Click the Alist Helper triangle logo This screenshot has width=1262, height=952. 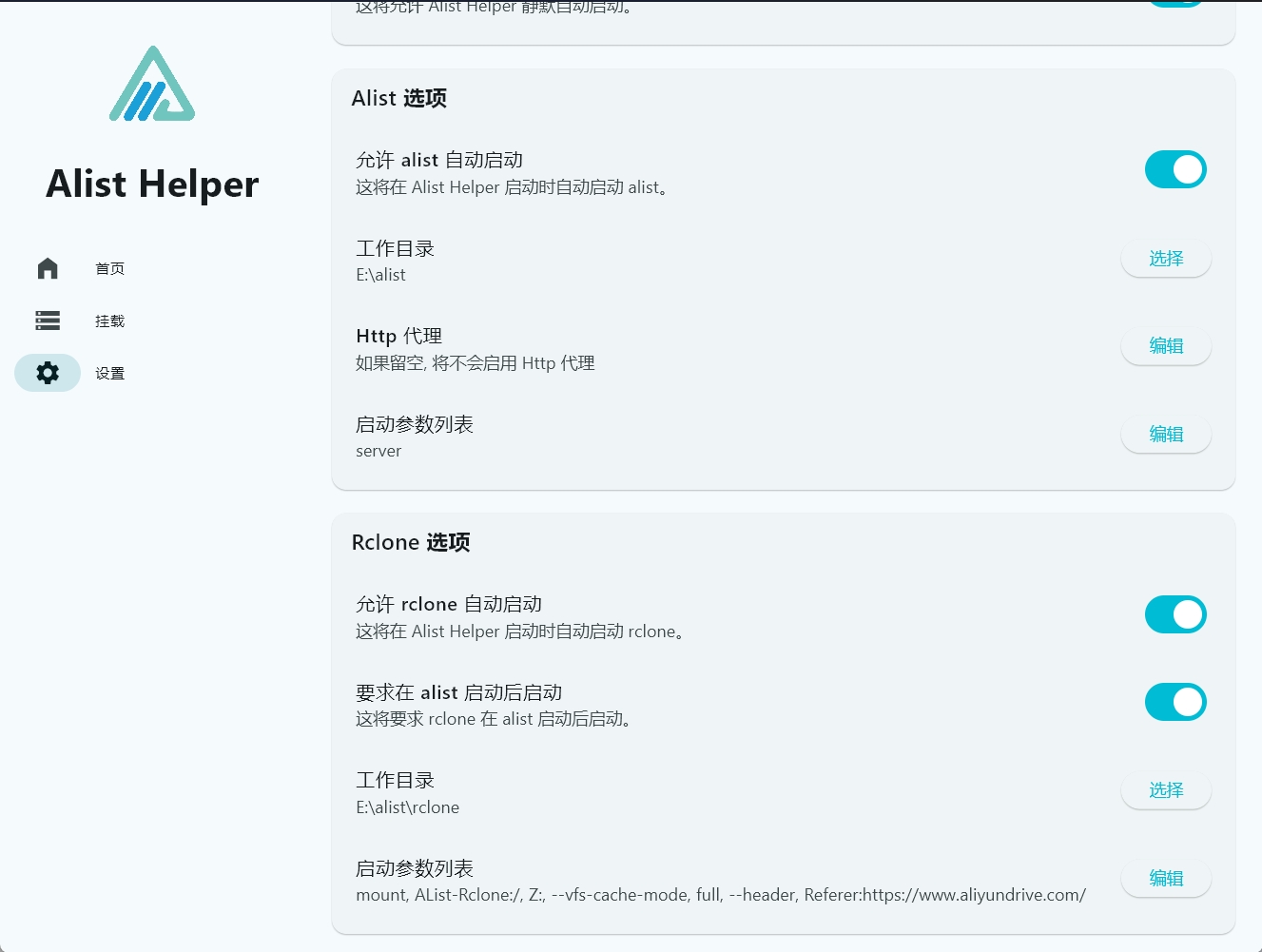(152, 86)
